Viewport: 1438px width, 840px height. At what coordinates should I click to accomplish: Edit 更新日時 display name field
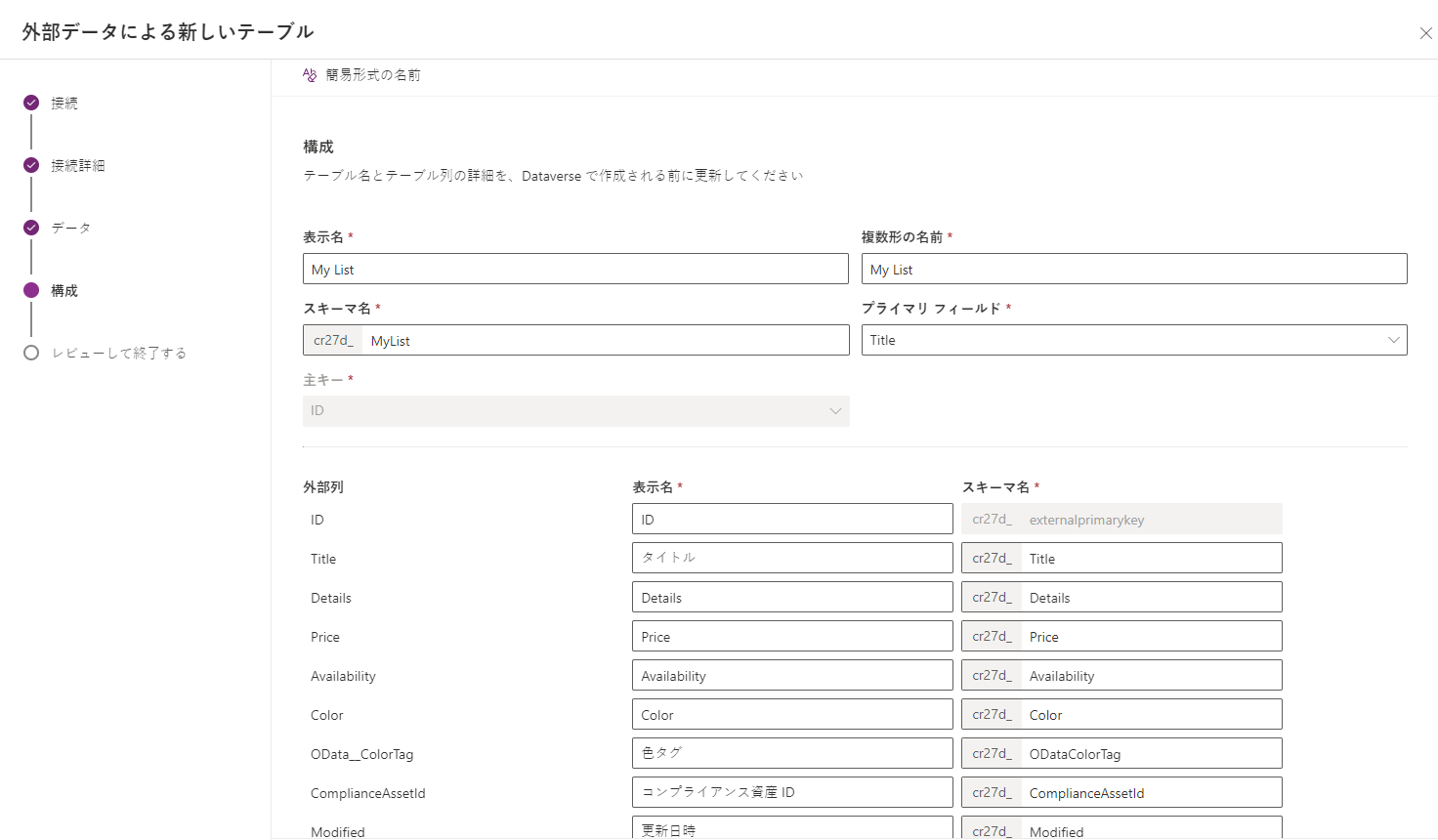(x=792, y=828)
